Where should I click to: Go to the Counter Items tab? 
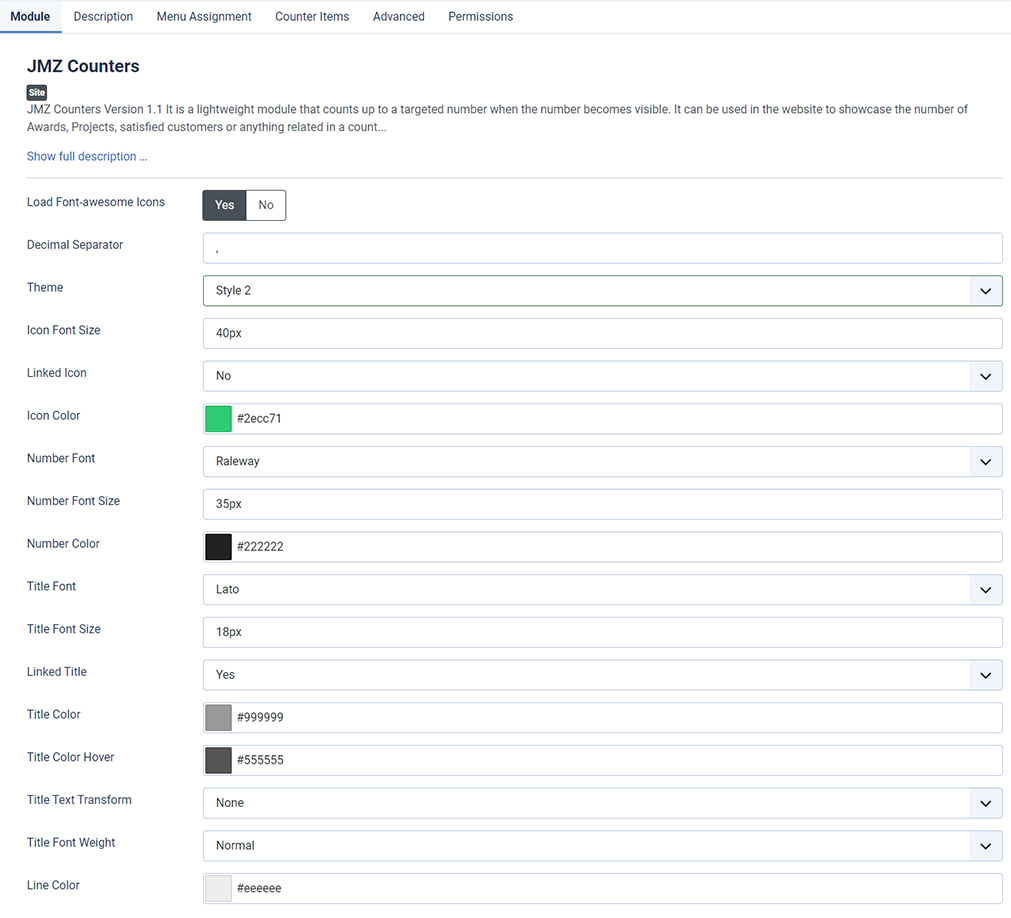pos(312,17)
